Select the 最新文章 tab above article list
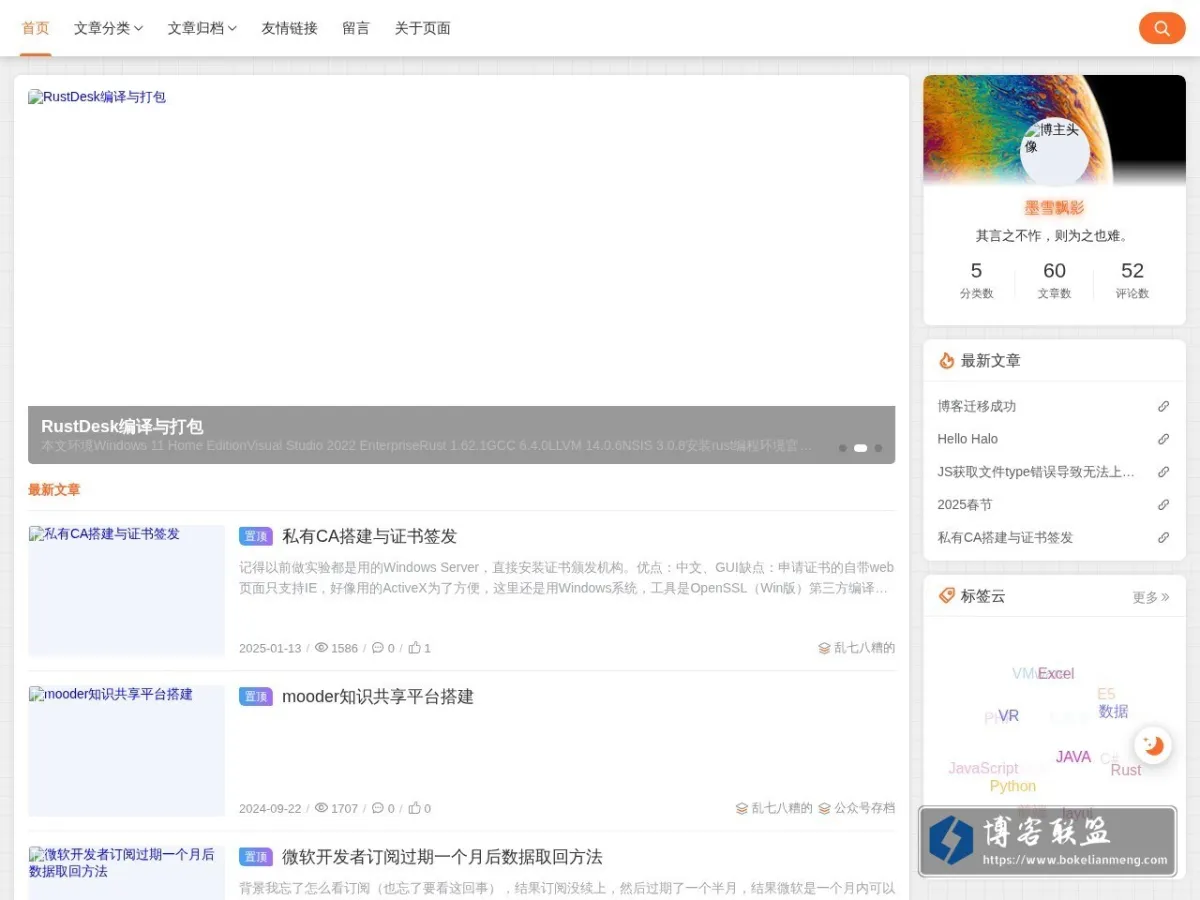Viewport: 1200px width, 900px height. tap(54, 490)
